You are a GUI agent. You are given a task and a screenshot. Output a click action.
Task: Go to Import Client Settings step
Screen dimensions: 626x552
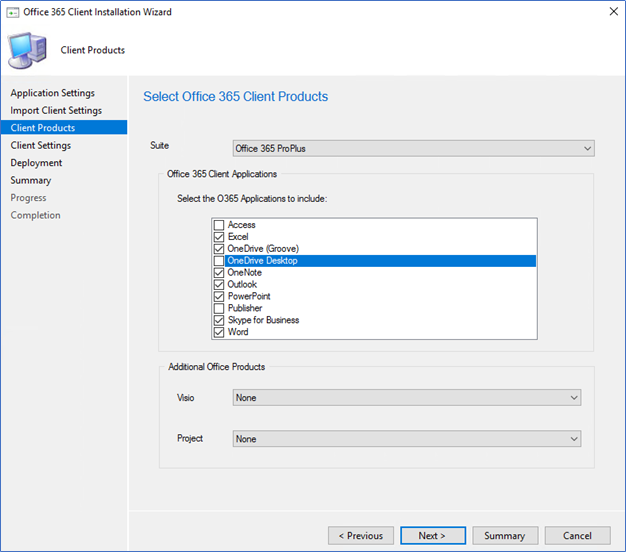point(56,111)
